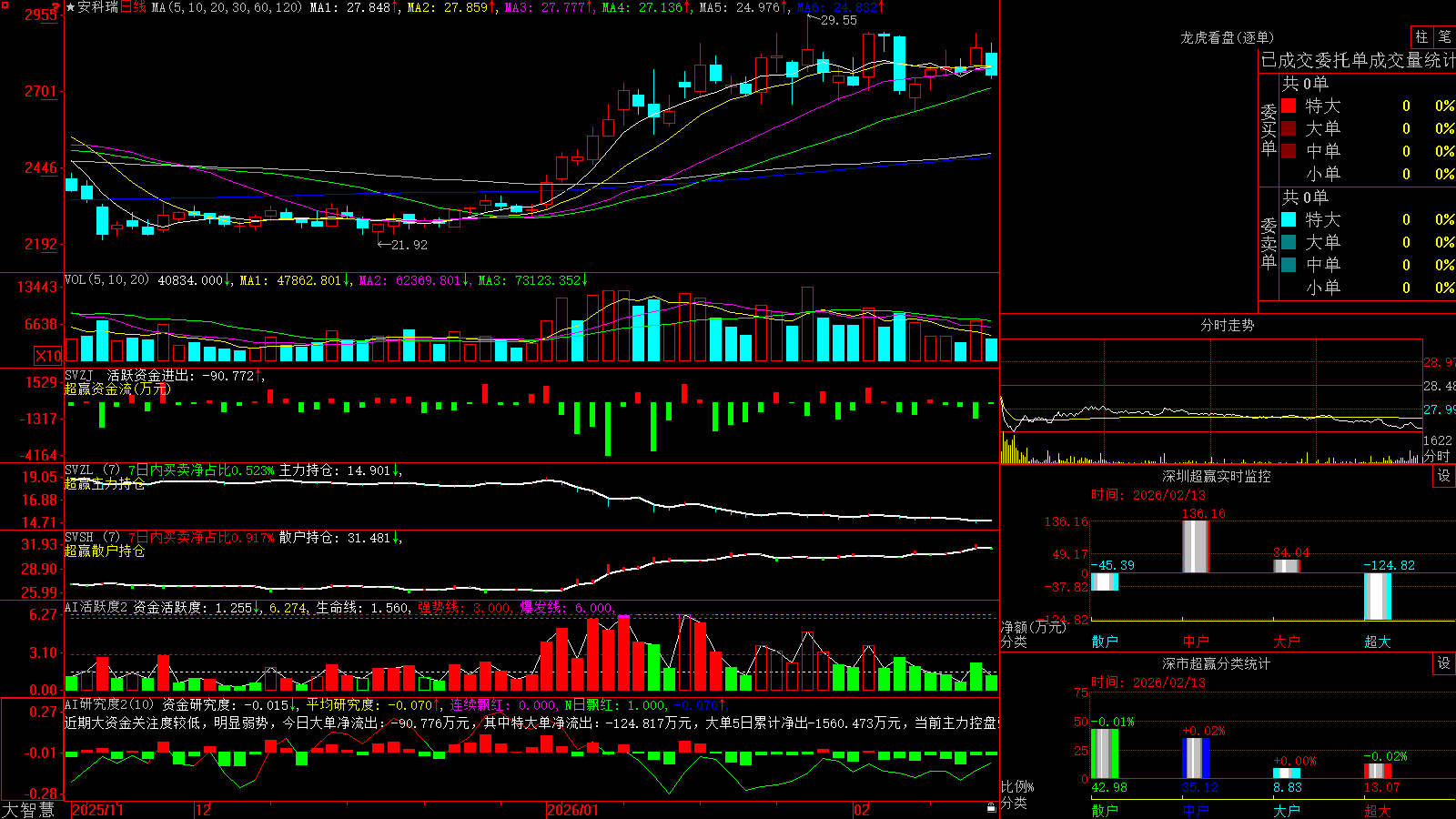Screen dimensions: 1456x819
Task: Click the 分时走势 panel title
Action: tap(1227, 325)
